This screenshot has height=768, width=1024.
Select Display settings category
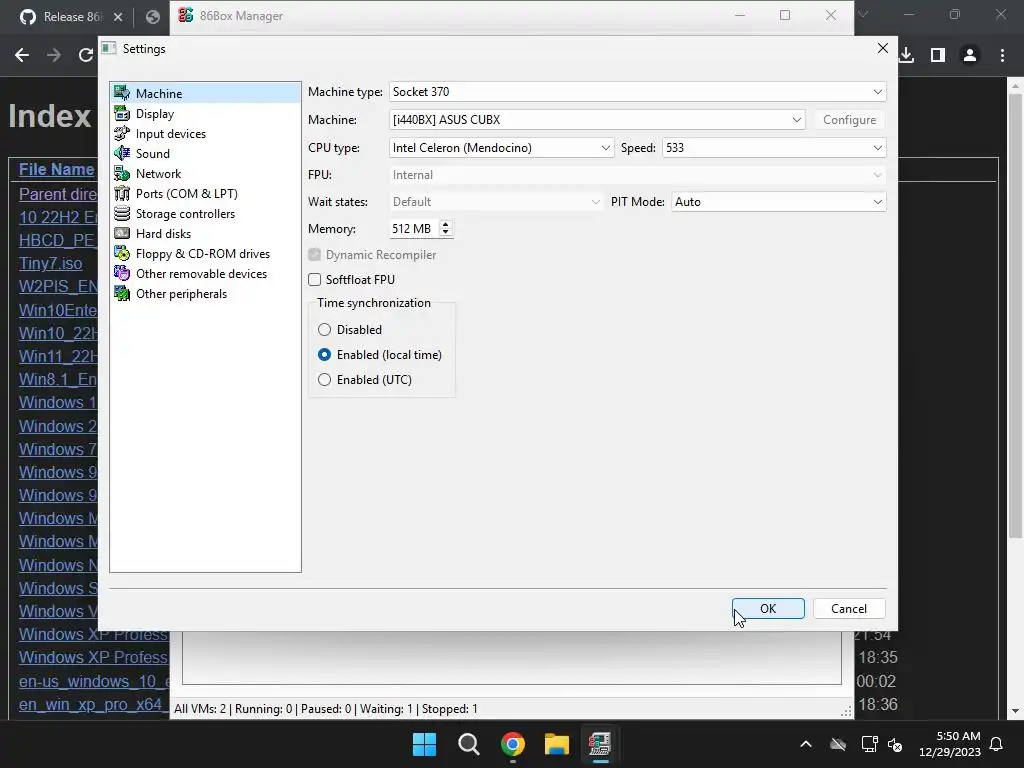[x=205, y=114]
